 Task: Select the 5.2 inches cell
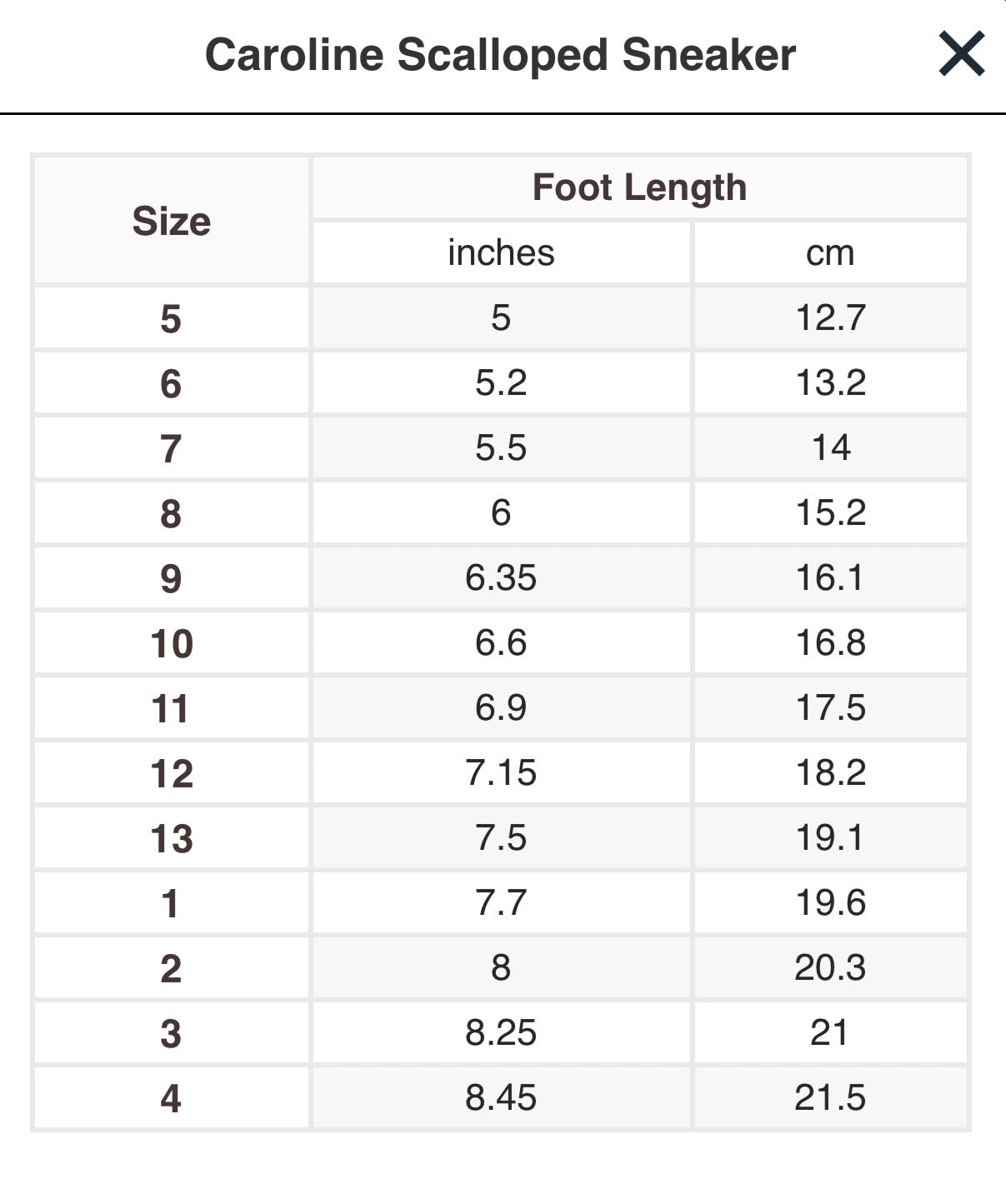pos(501,382)
